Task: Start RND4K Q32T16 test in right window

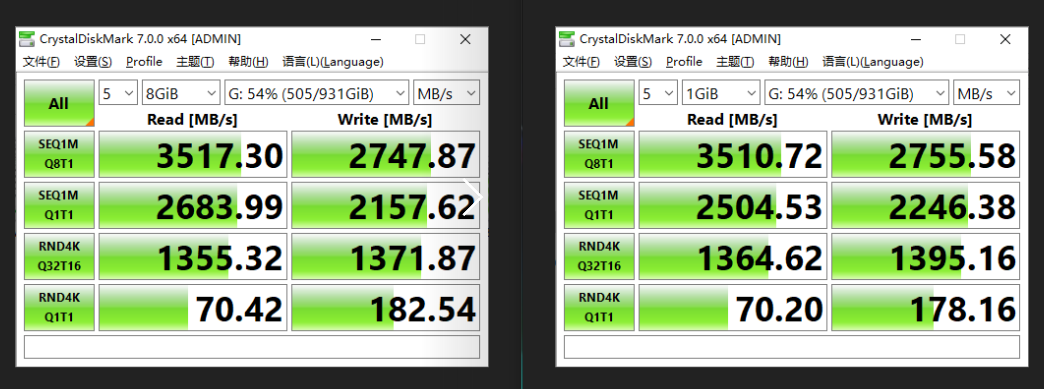Action: pos(599,256)
